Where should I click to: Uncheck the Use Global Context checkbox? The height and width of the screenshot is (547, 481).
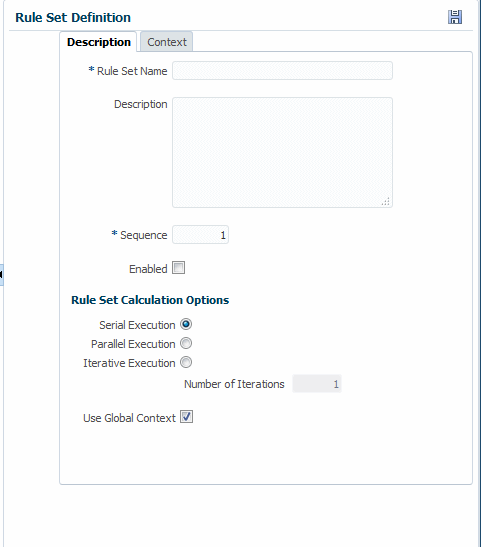click(x=186, y=417)
